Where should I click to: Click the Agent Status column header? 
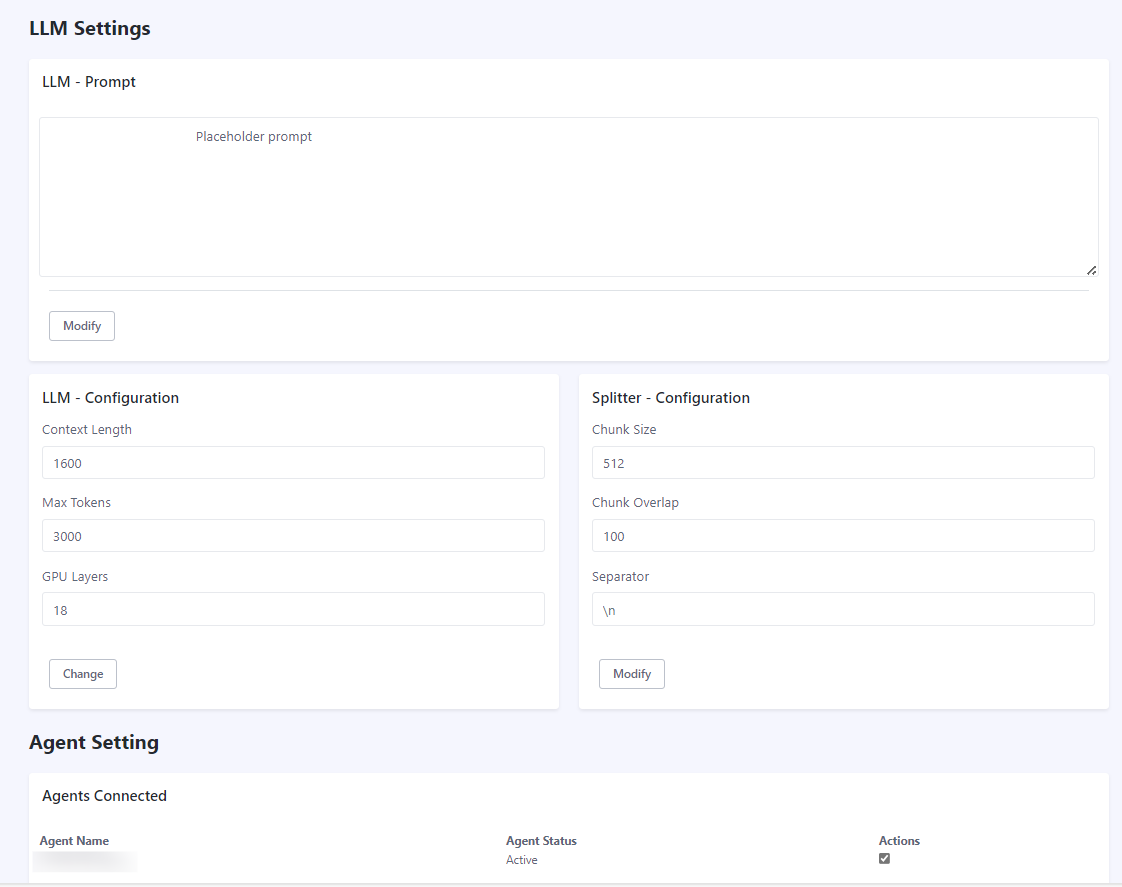tap(541, 841)
